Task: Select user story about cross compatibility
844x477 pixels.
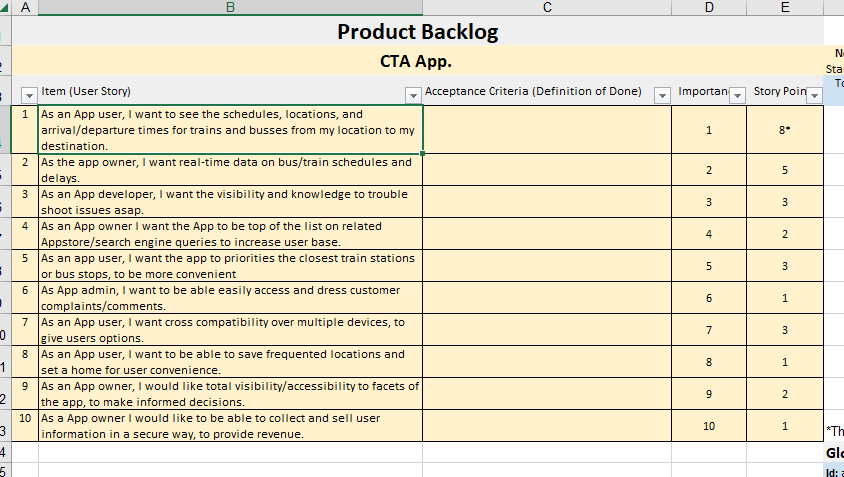Action: pyautogui.click(x=230, y=329)
